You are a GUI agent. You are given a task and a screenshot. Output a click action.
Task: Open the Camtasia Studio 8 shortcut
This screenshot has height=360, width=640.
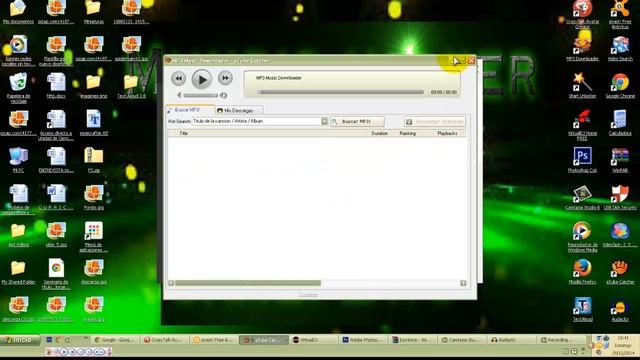pyautogui.click(x=582, y=197)
